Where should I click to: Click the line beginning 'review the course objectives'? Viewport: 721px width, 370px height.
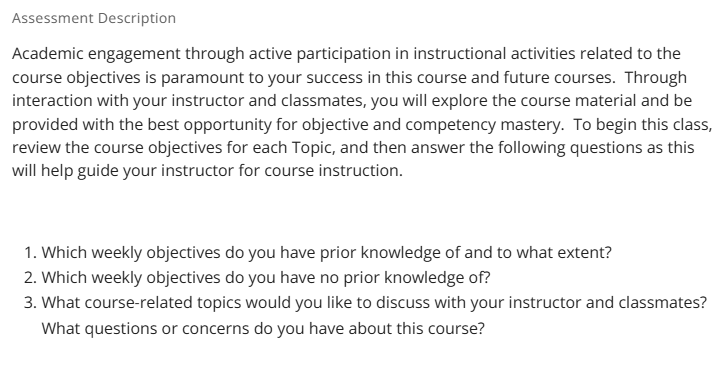pyautogui.click(x=353, y=148)
